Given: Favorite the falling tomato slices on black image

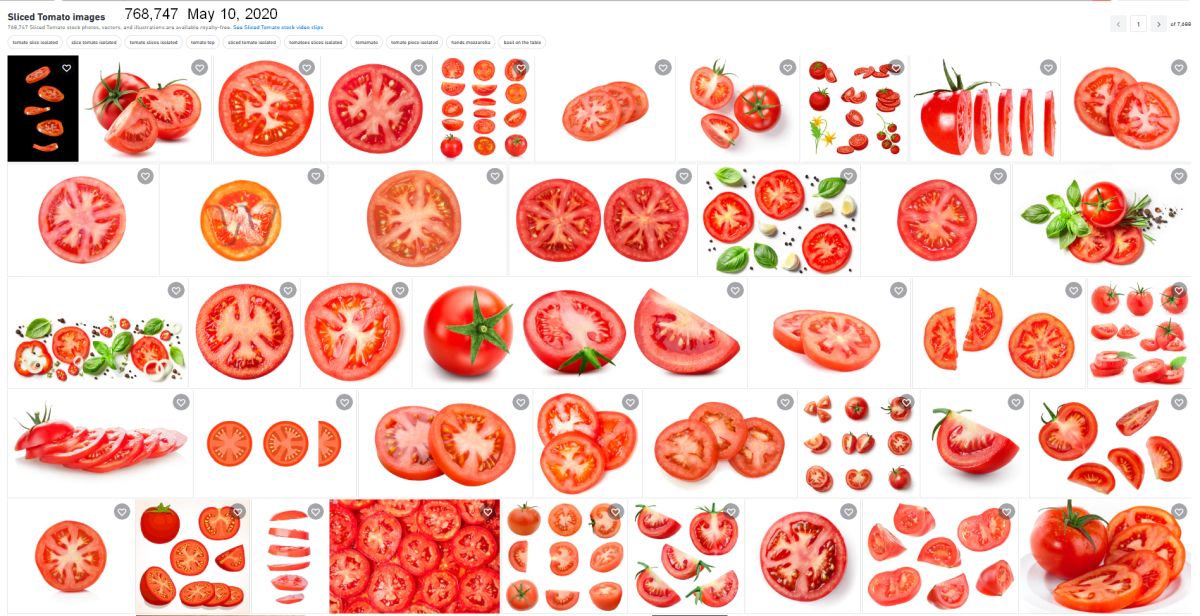Looking at the screenshot, I should [x=66, y=68].
